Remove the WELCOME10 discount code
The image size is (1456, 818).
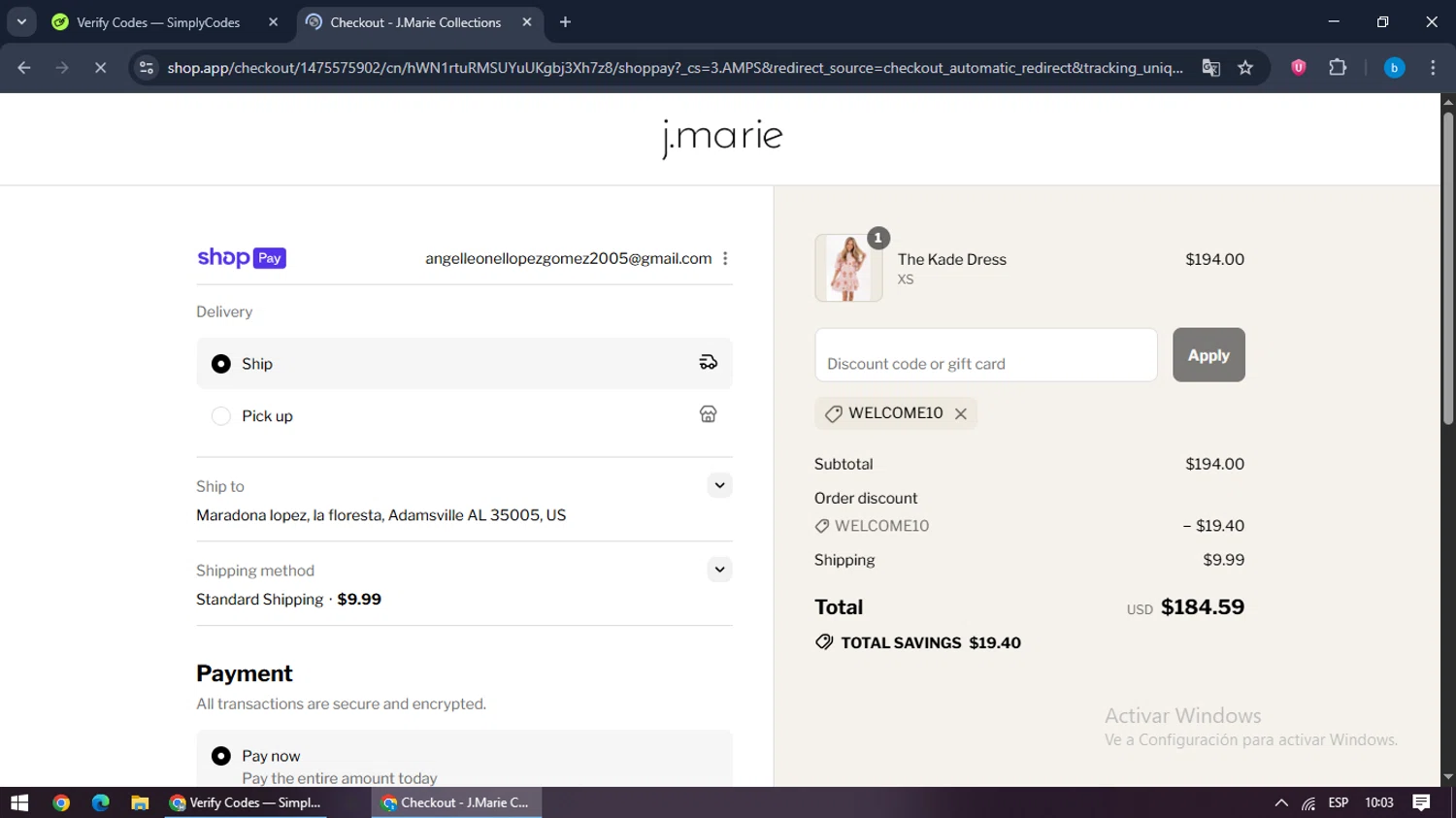(961, 413)
